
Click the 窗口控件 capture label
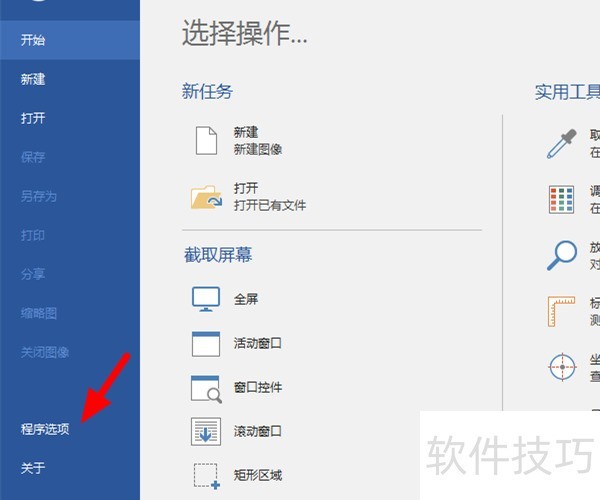(258, 388)
